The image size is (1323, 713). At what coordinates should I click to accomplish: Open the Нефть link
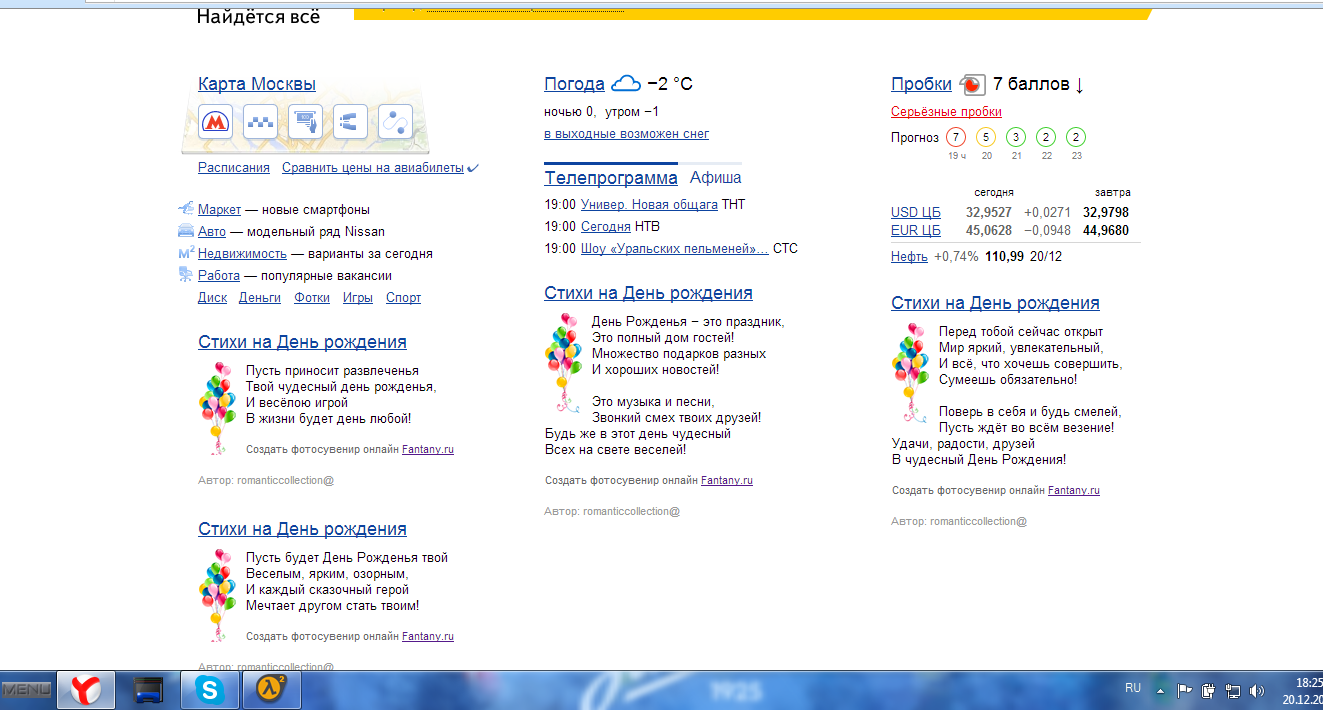(x=909, y=257)
